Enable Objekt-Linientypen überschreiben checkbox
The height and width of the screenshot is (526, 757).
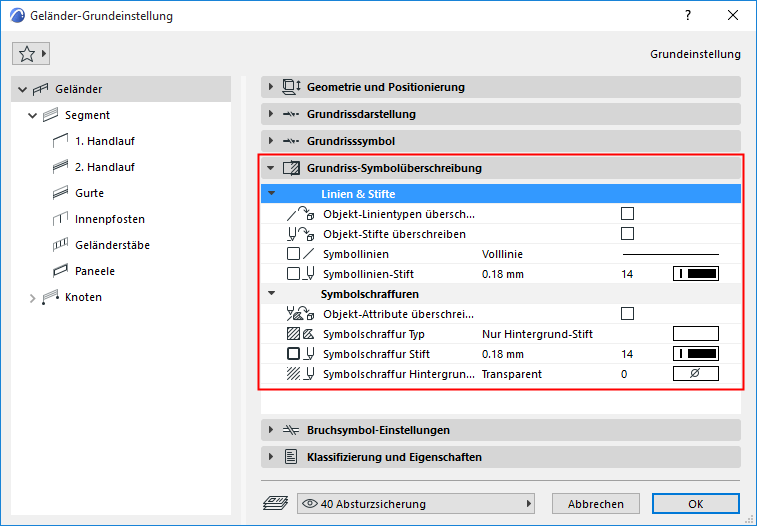(627, 213)
